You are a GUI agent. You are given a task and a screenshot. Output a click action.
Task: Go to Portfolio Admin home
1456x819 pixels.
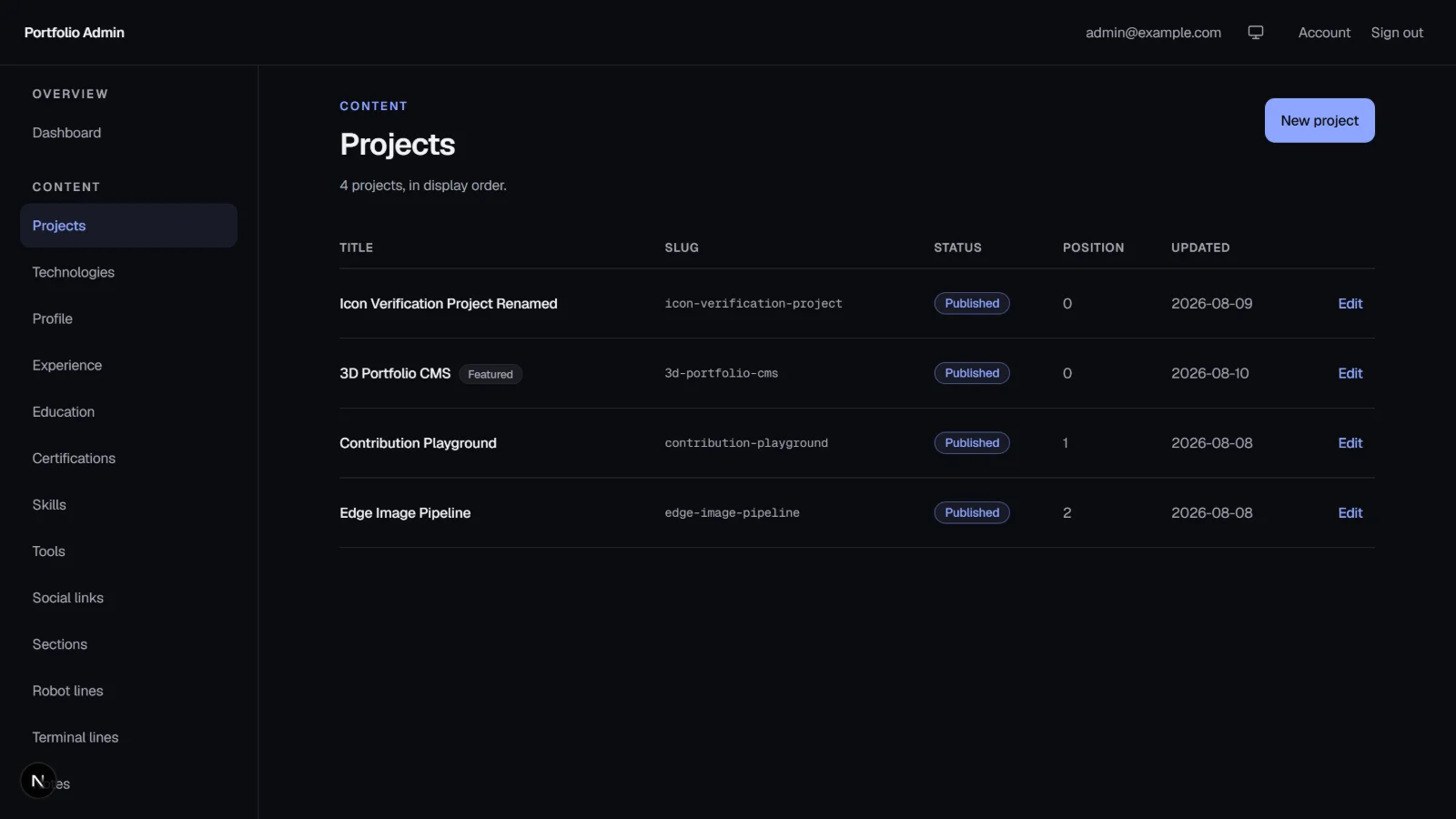tap(75, 33)
